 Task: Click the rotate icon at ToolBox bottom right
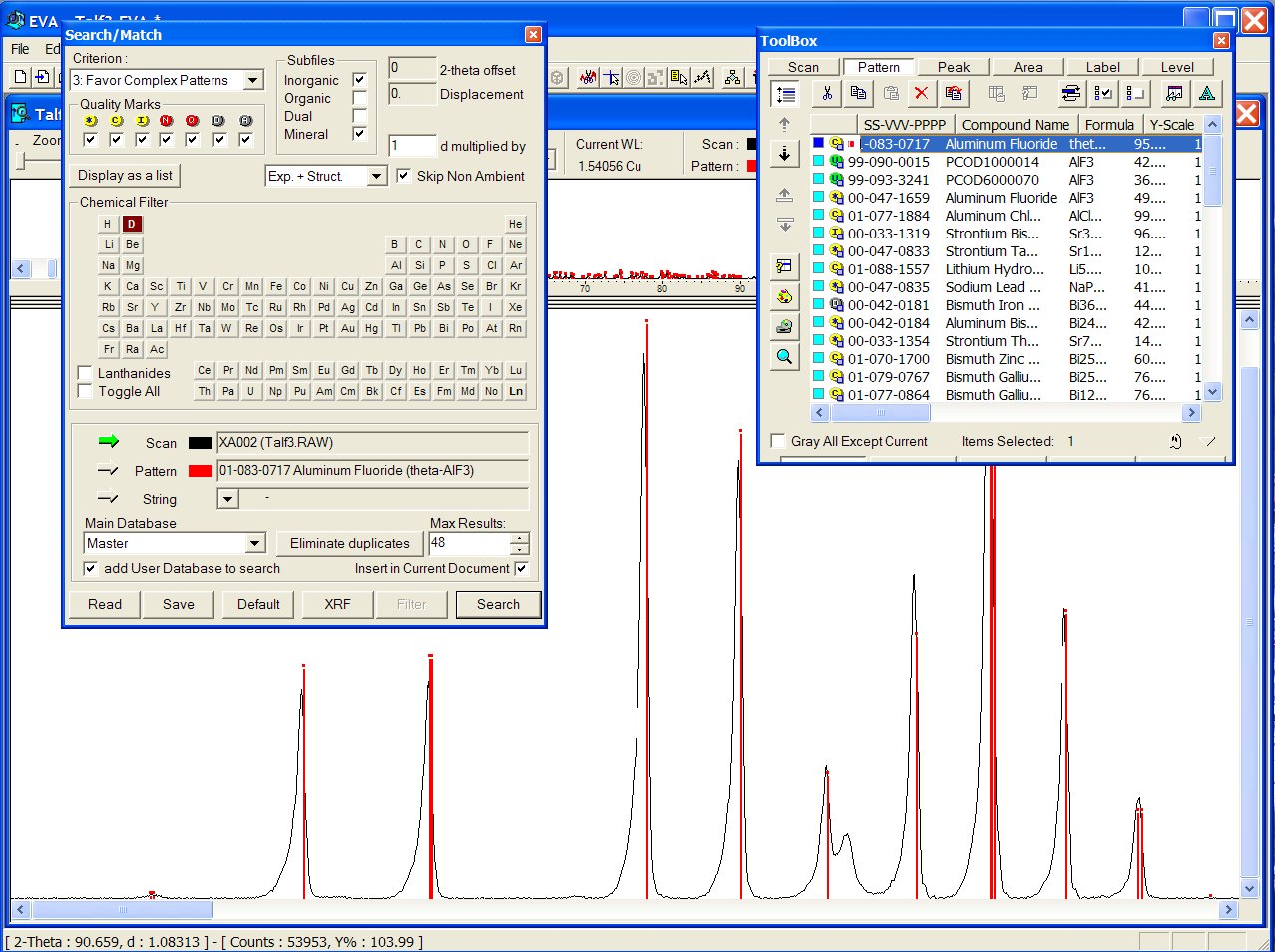point(1175,441)
